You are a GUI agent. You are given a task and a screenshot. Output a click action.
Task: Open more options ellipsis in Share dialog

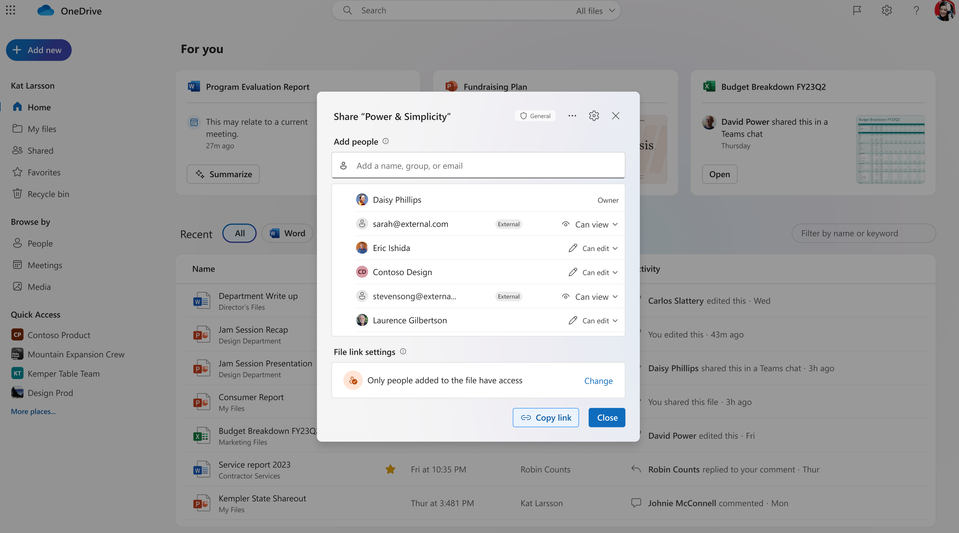(572, 116)
